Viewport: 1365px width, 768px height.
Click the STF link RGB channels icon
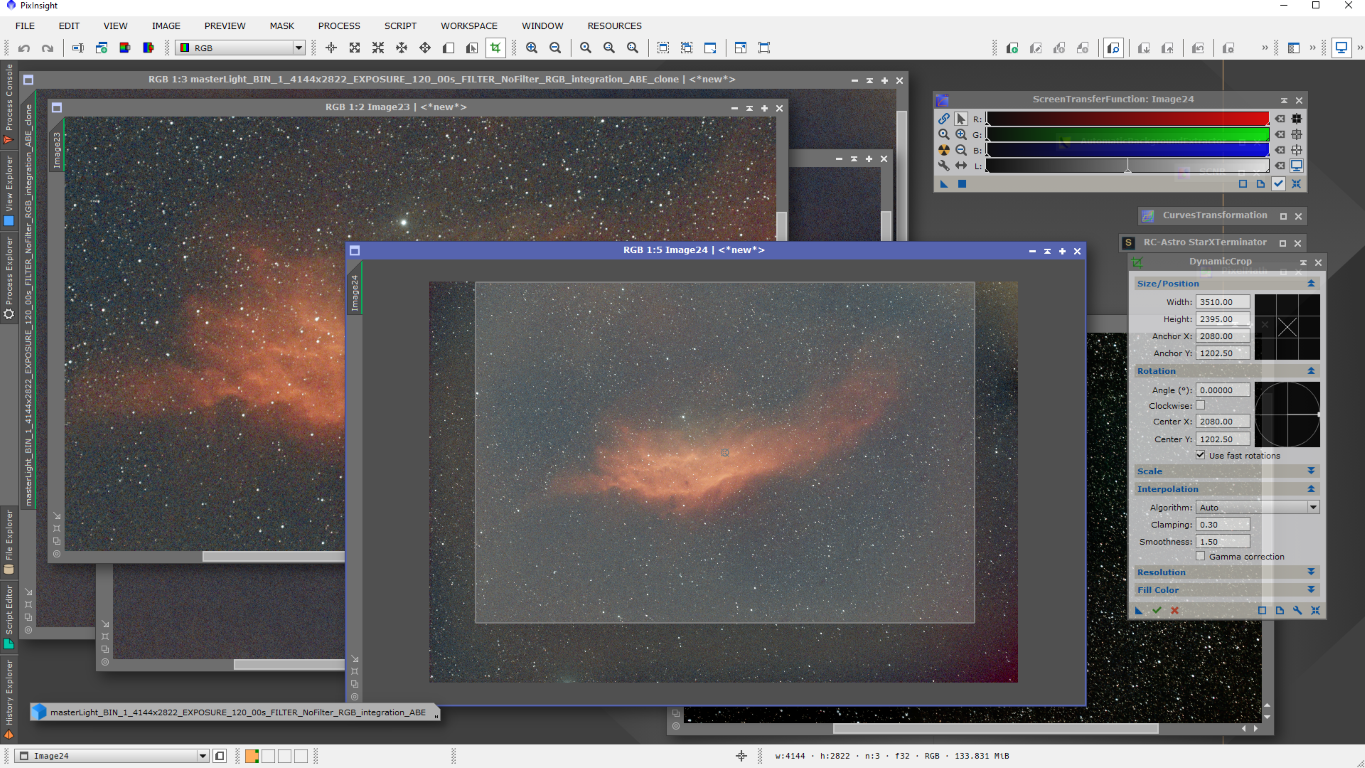pyautogui.click(x=944, y=118)
